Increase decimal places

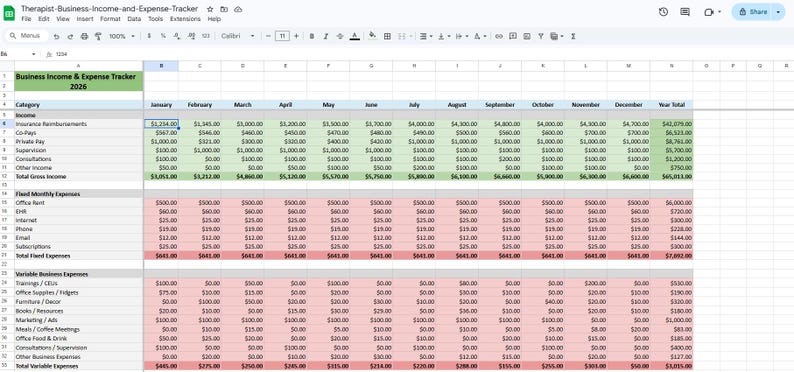(191, 36)
